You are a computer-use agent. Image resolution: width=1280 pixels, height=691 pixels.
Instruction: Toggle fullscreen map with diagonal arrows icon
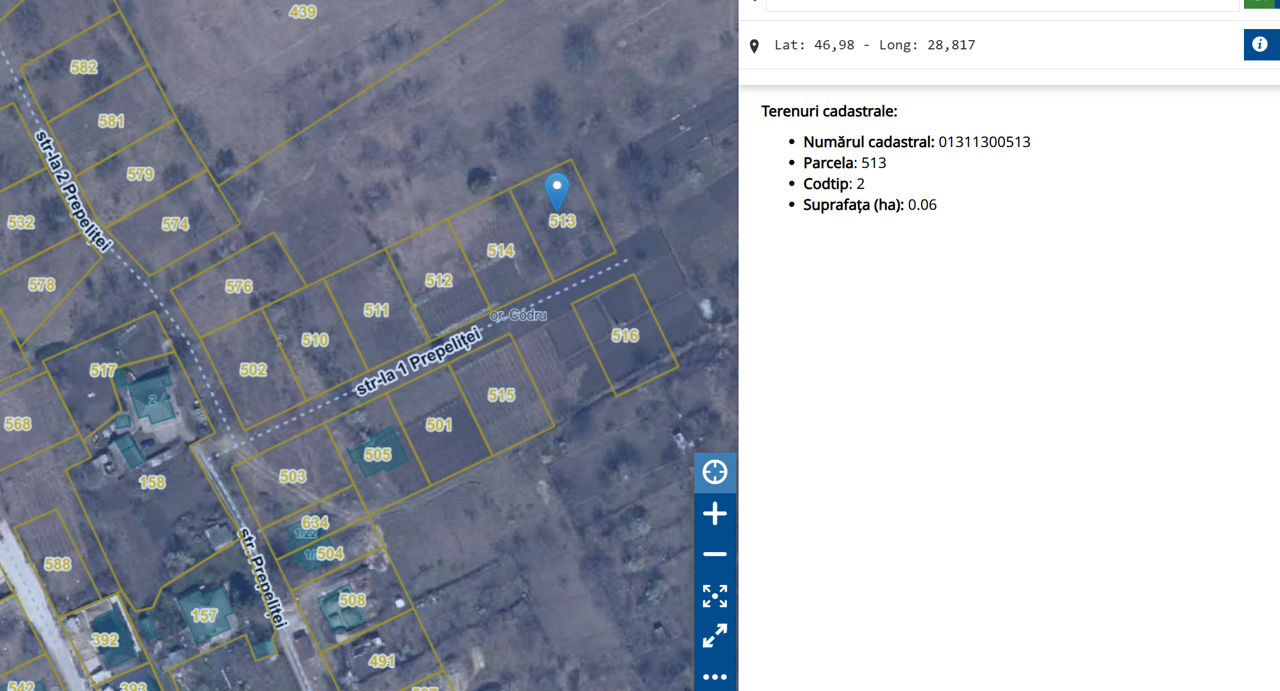pyautogui.click(x=715, y=636)
